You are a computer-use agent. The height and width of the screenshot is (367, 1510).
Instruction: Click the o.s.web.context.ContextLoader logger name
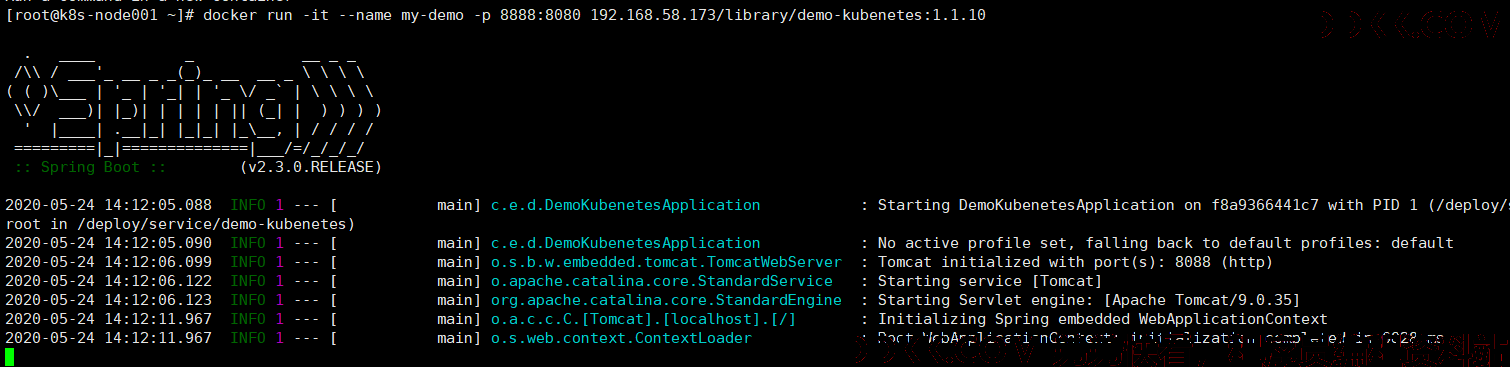click(620, 338)
